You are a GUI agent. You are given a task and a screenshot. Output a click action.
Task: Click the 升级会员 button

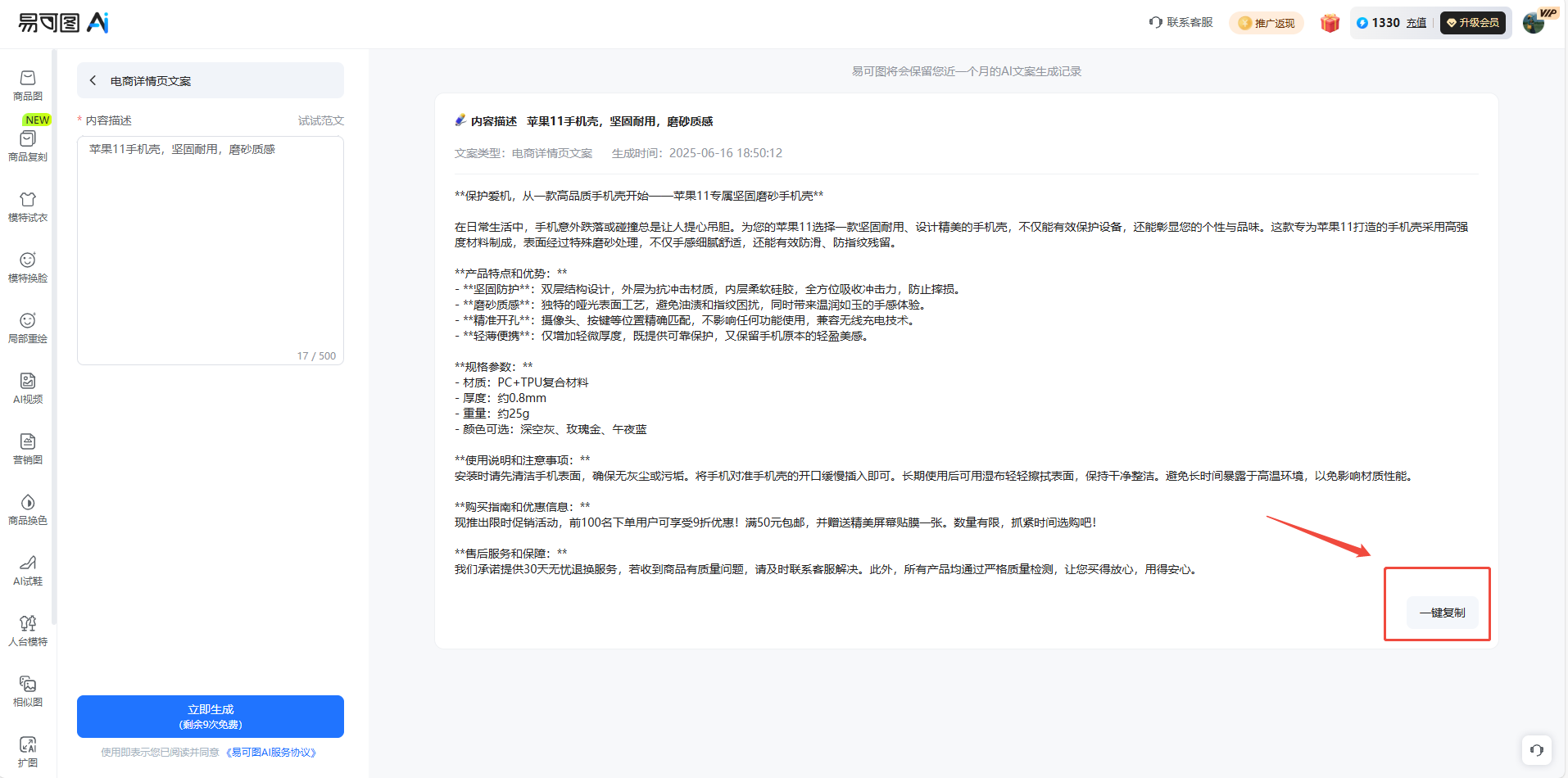(1473, 23)
